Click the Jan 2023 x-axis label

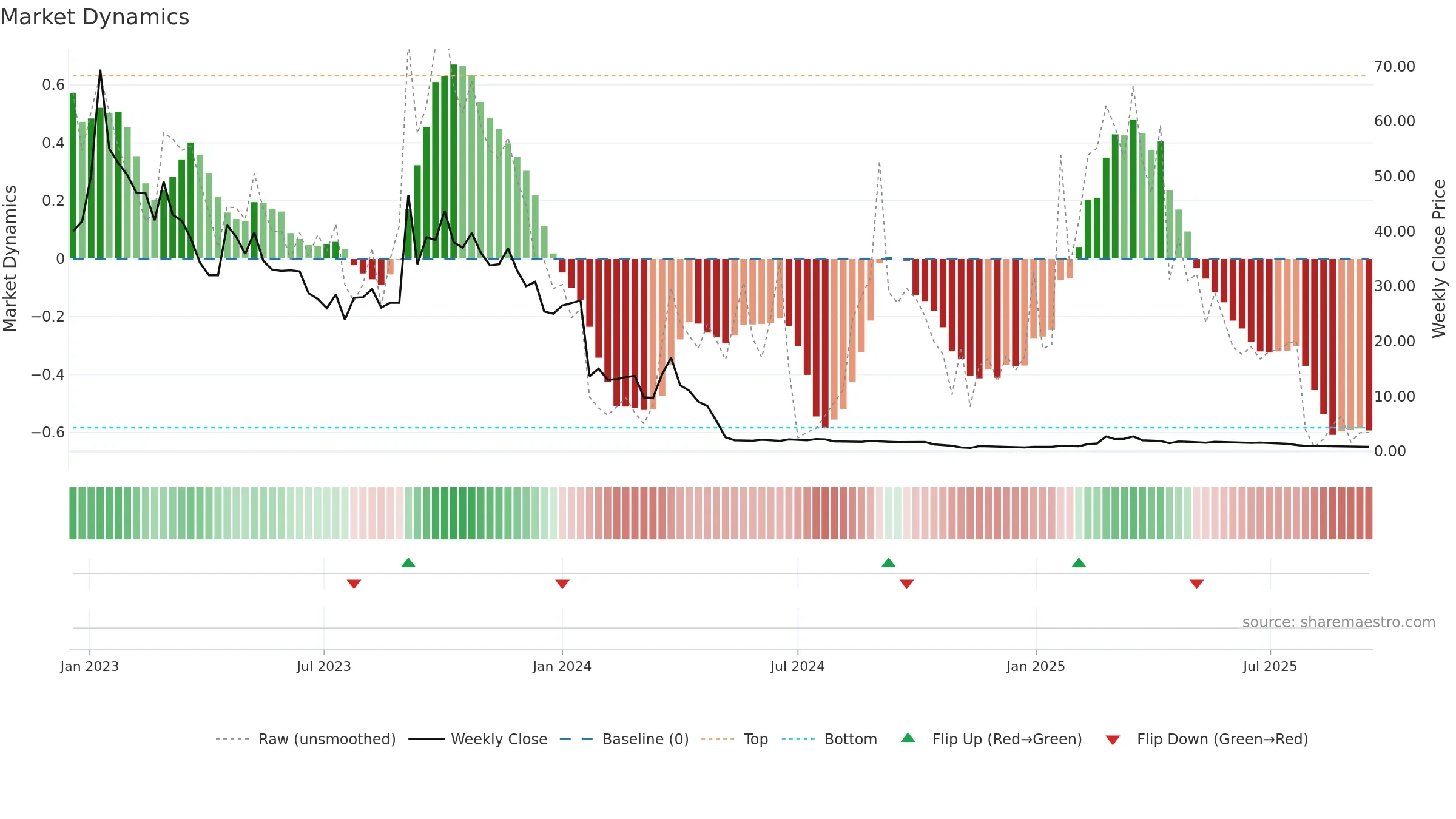pyautogui.click(x=90, y=666)
